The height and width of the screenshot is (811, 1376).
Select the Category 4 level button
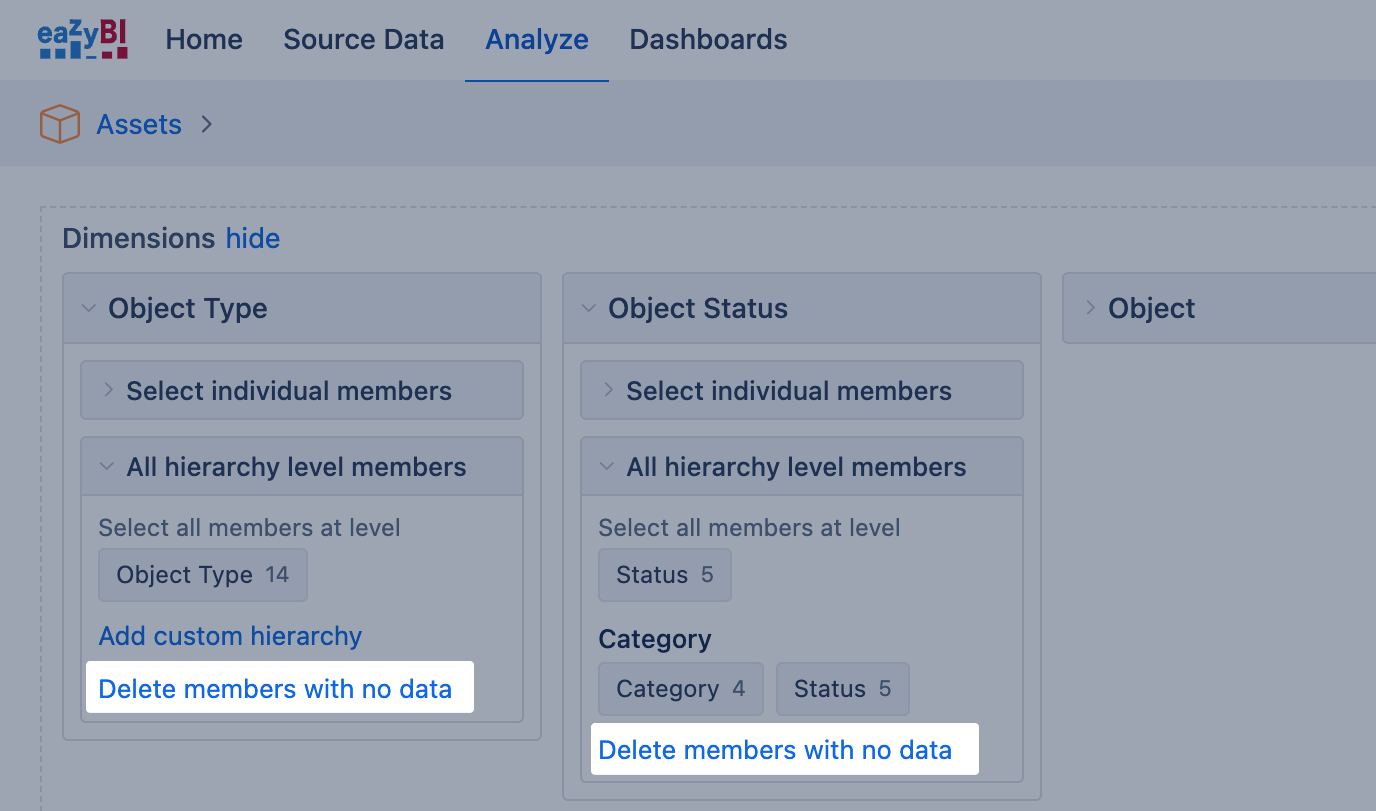click(680, 689)
